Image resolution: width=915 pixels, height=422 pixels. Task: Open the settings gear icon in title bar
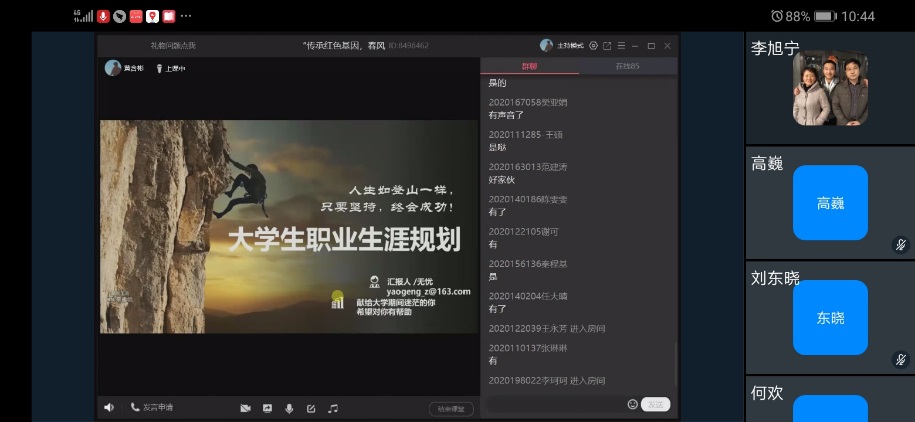click(x=593, y=45)
